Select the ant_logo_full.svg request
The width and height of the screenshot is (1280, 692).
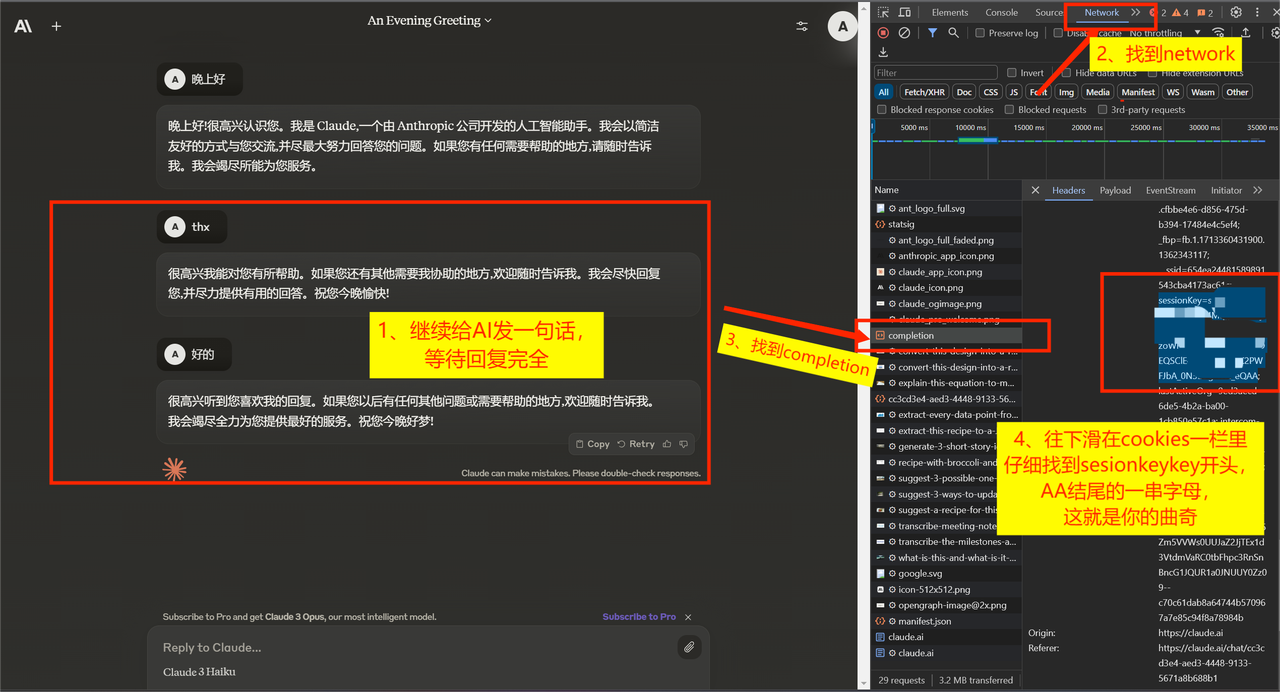coord(947,208)
